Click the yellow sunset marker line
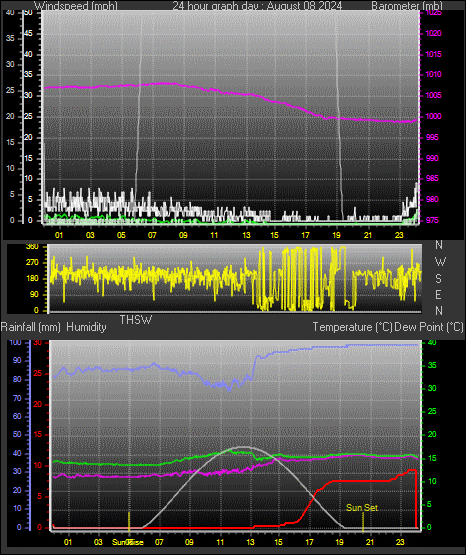Screen dimensions: 466x555 [363, 522]
